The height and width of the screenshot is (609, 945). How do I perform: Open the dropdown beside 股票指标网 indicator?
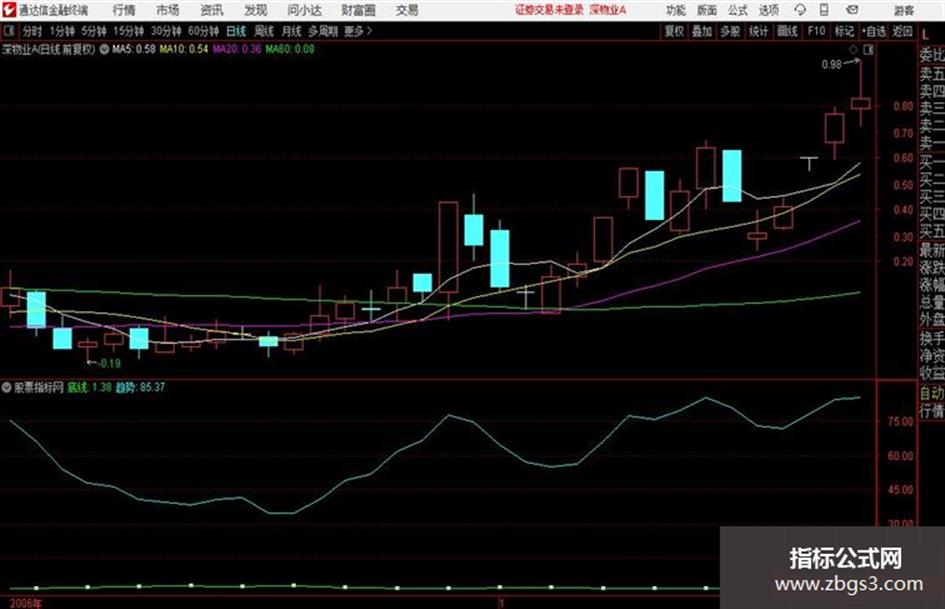(x=7, y=388)
